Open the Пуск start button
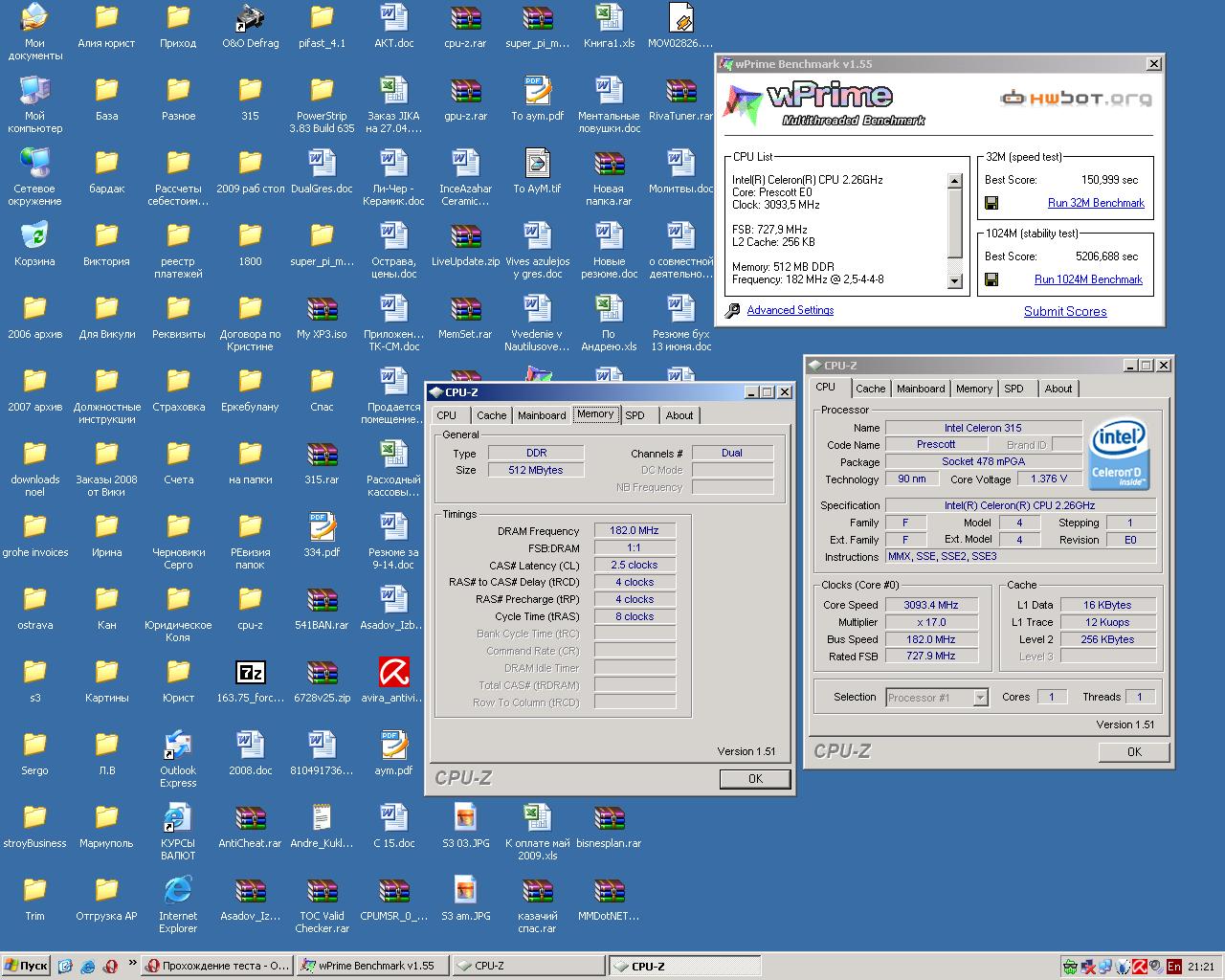The height and width of the screenshot is (980, 1225). (x=26, y=966)
